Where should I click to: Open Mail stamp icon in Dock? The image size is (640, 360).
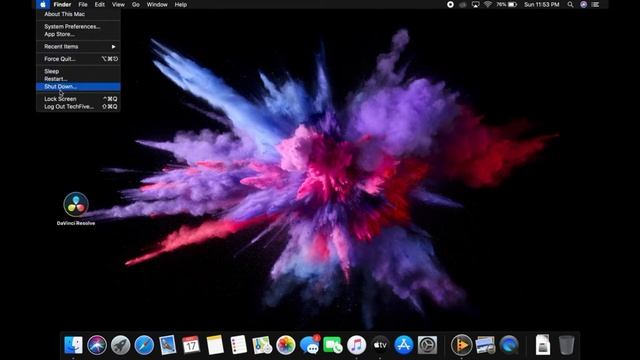coord(167,345)
